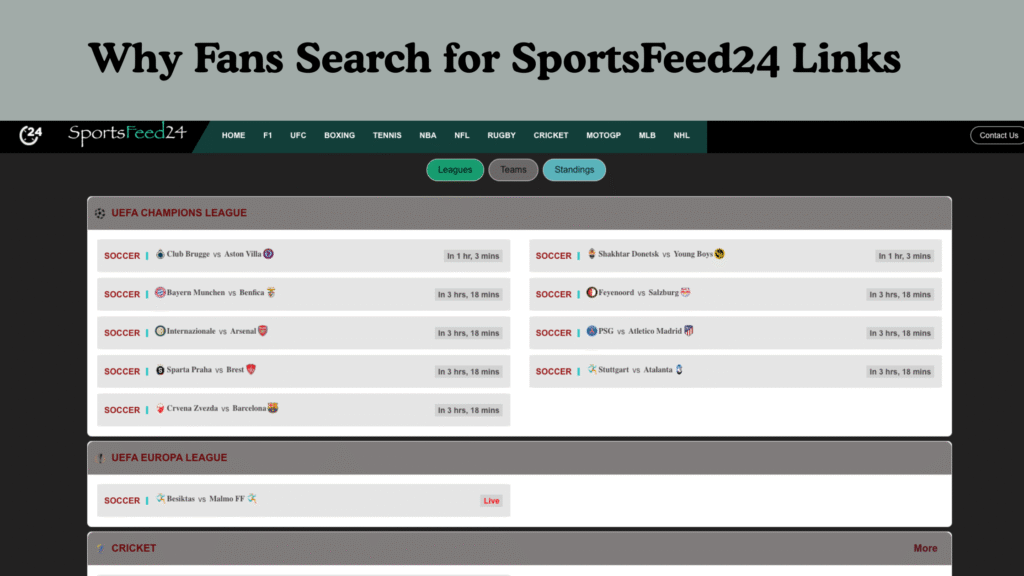Click the PSG team crest
Viewport: 1024px width, 576px height.
coord(592,331)
